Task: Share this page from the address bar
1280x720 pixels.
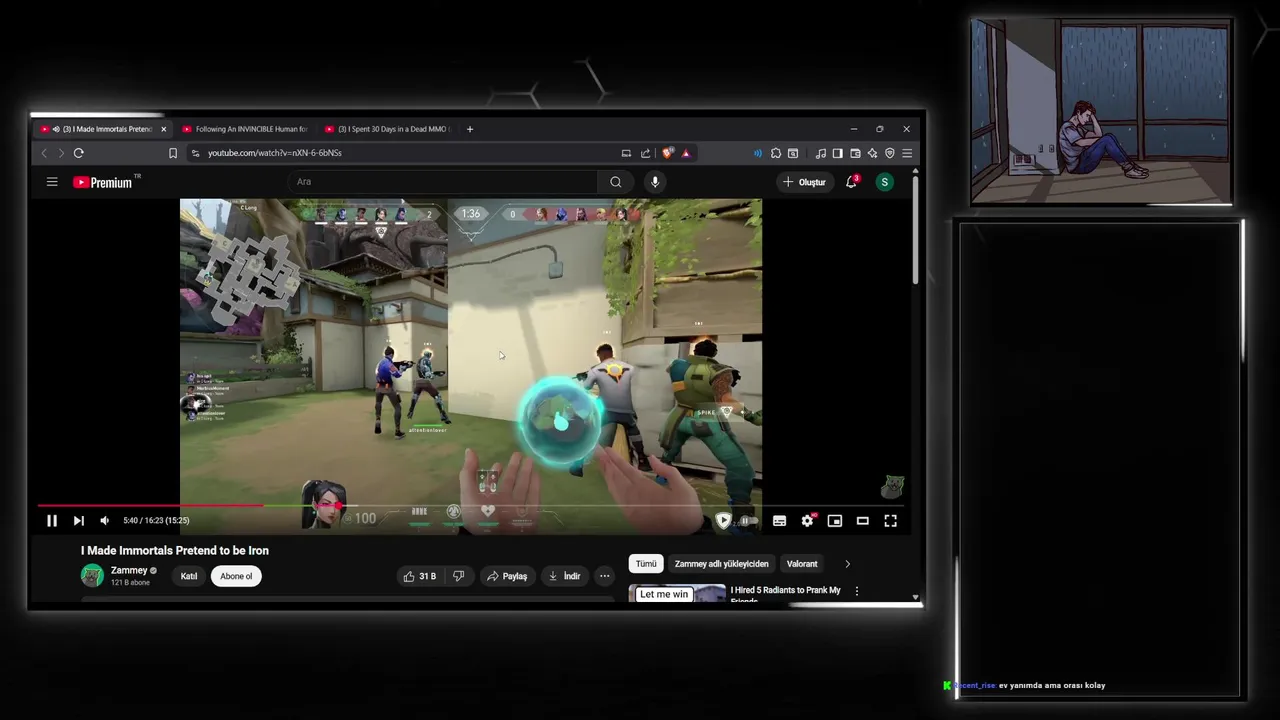Action: 646,153
